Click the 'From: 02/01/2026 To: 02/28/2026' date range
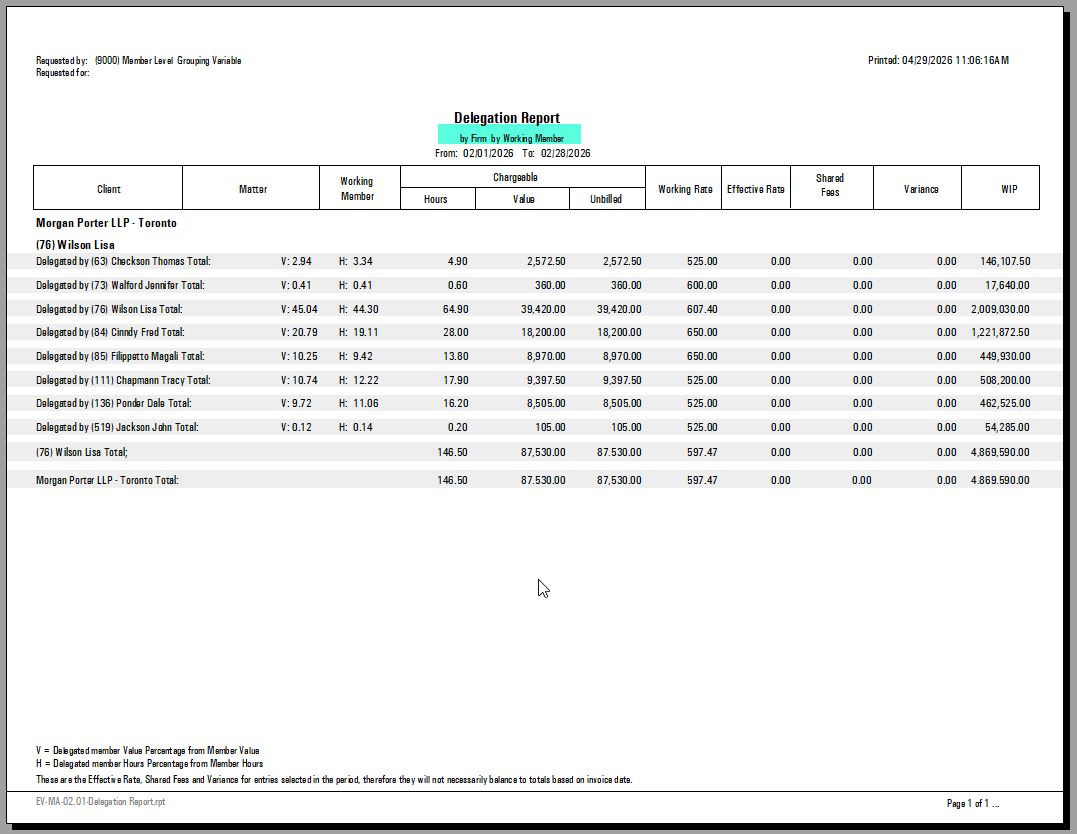This screenshot has height=834, width=1077. click(x=512, y=153)
